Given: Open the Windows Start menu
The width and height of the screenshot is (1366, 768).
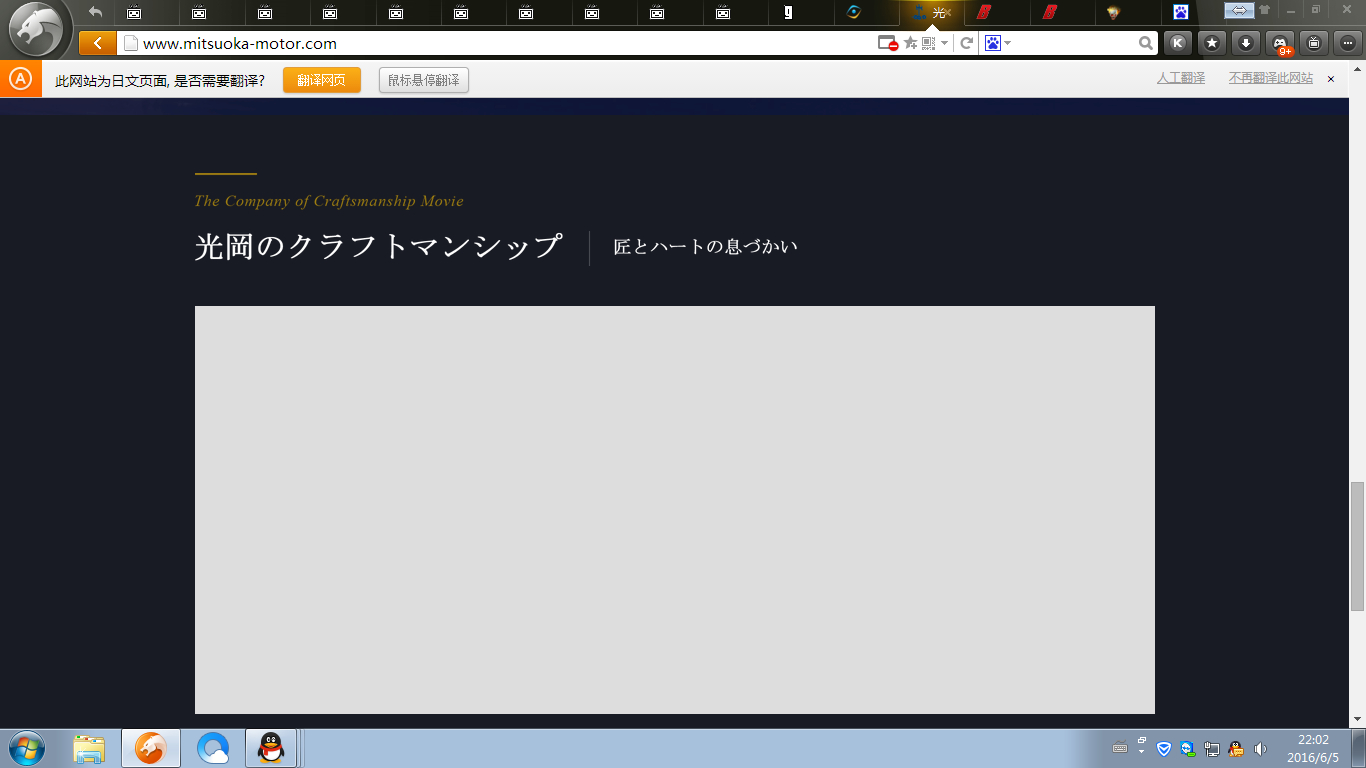Looking at the screenshot, I should click(x=26, y=748).
